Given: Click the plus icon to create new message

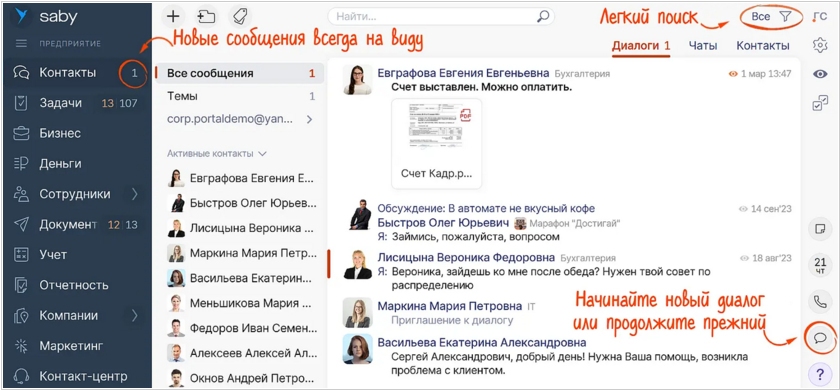Looking at the screenshot, I should [172, 16].
